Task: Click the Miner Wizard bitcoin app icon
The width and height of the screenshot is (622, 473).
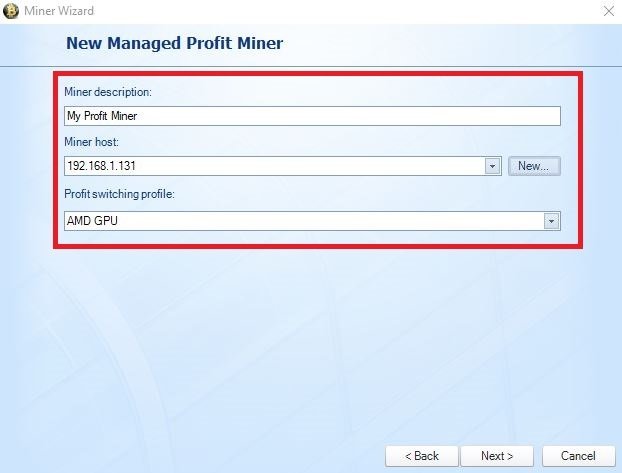Action: pyautogui.click(x=11, y=11)
